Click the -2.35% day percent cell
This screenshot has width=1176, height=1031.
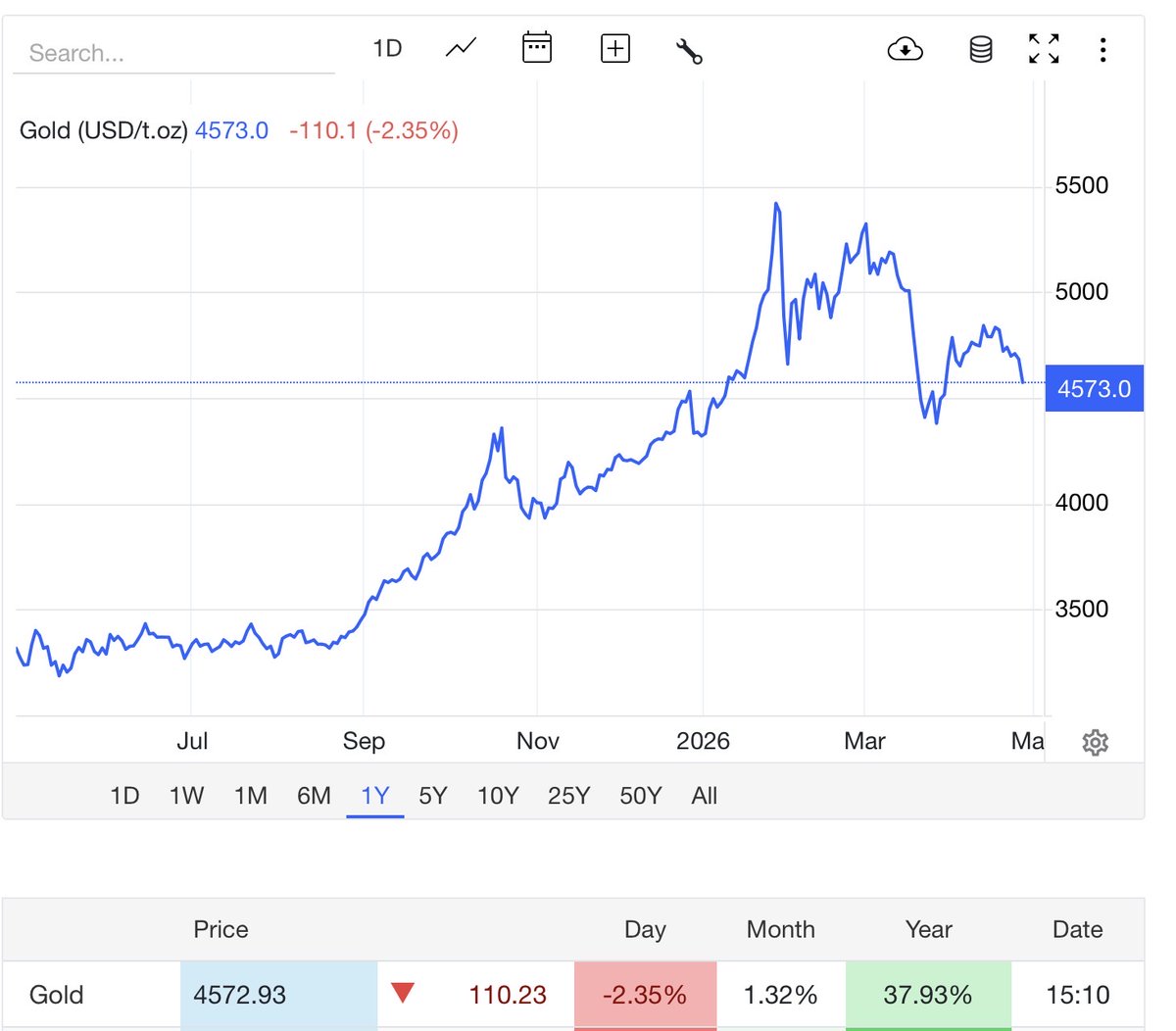645,995
